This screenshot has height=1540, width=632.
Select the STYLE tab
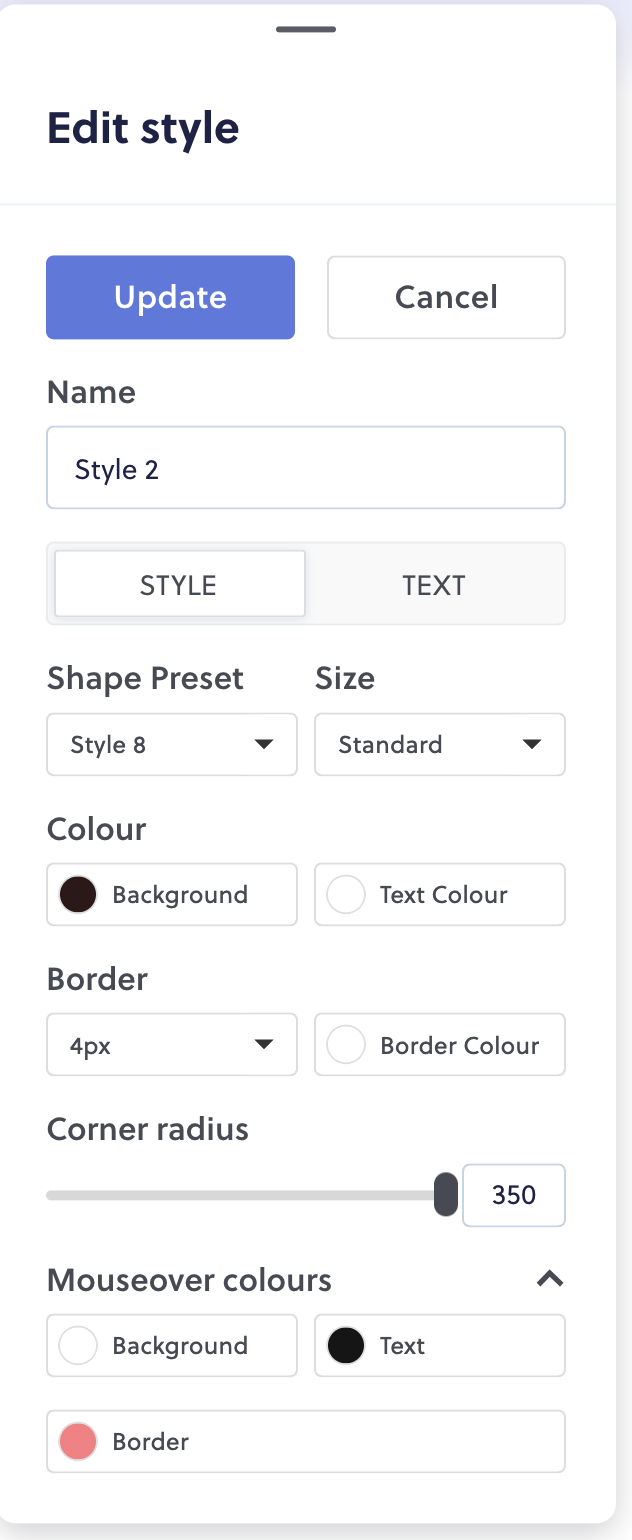click(x=179, y=584)
